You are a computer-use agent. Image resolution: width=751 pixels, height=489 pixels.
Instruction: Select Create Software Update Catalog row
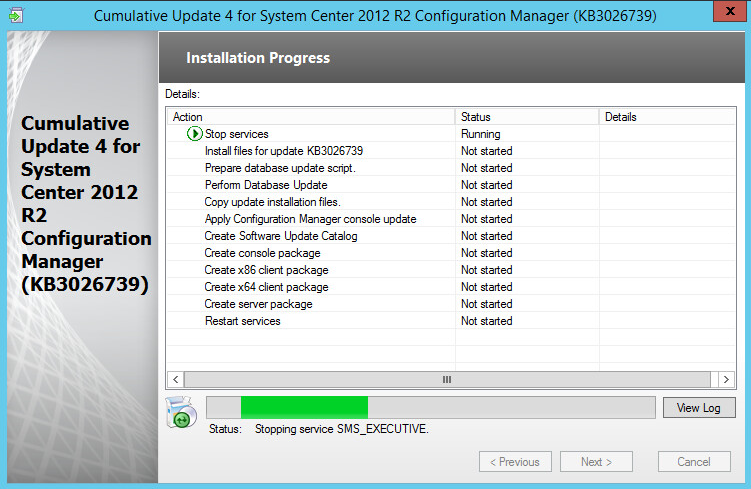(x=280, y=236)
